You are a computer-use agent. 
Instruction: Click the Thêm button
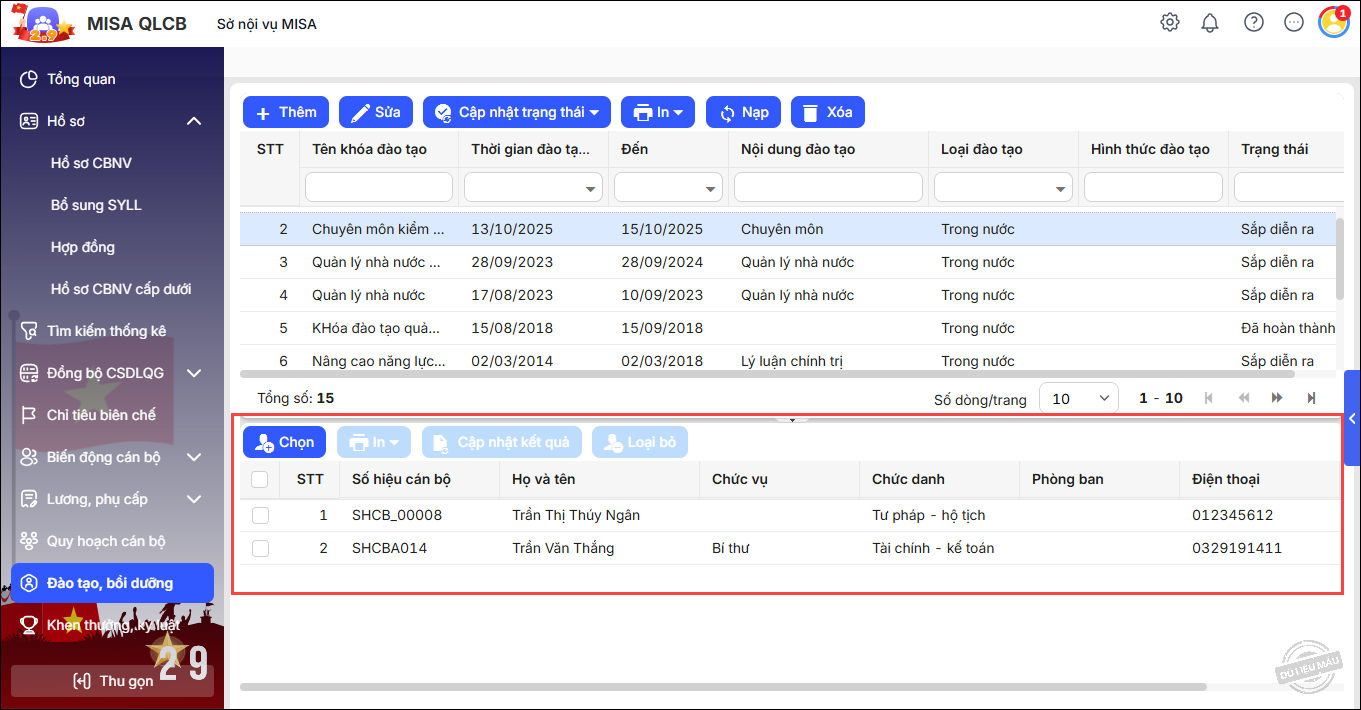tap(285, 112)
